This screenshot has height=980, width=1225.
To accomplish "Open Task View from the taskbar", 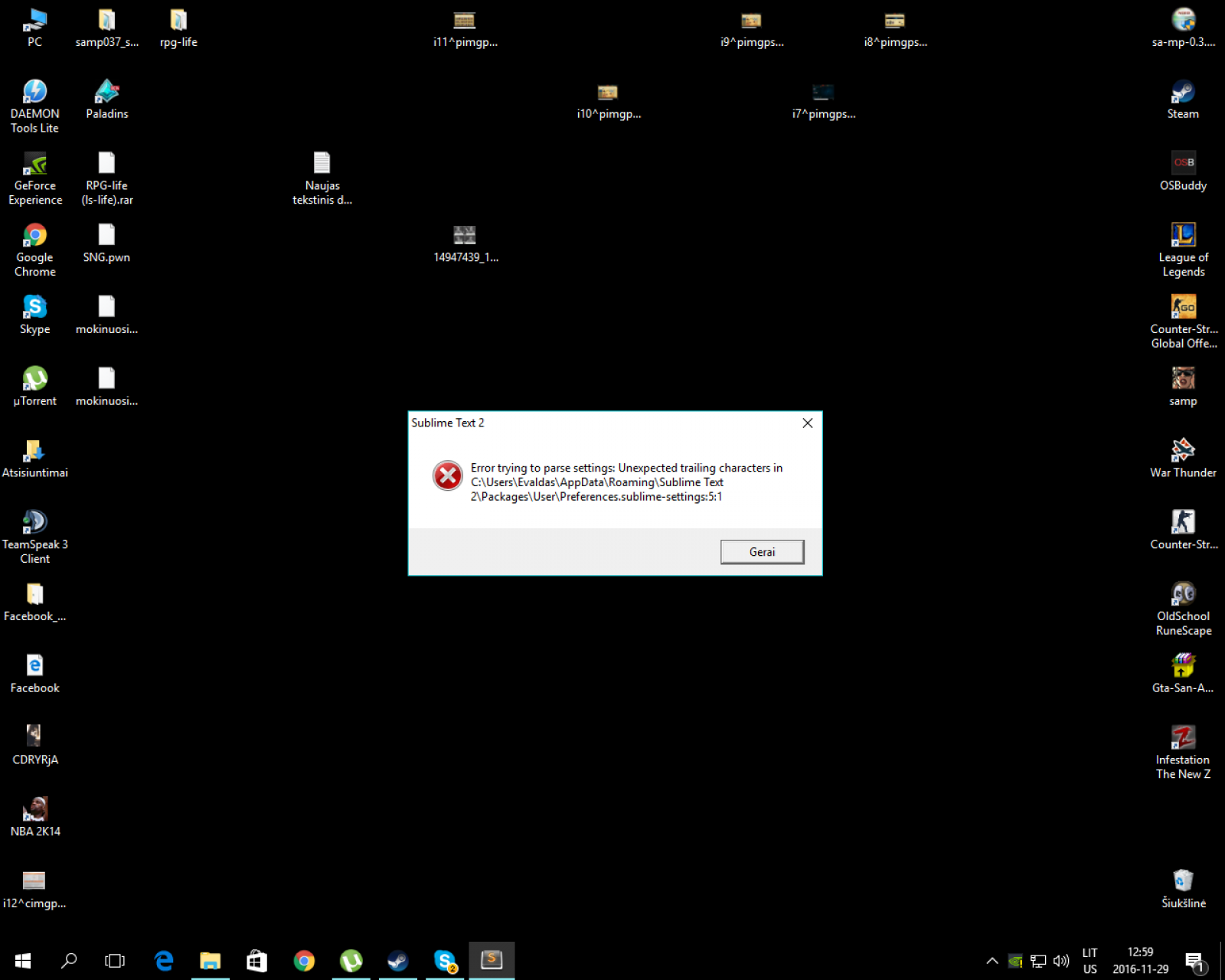I will (x=115, y=960).
